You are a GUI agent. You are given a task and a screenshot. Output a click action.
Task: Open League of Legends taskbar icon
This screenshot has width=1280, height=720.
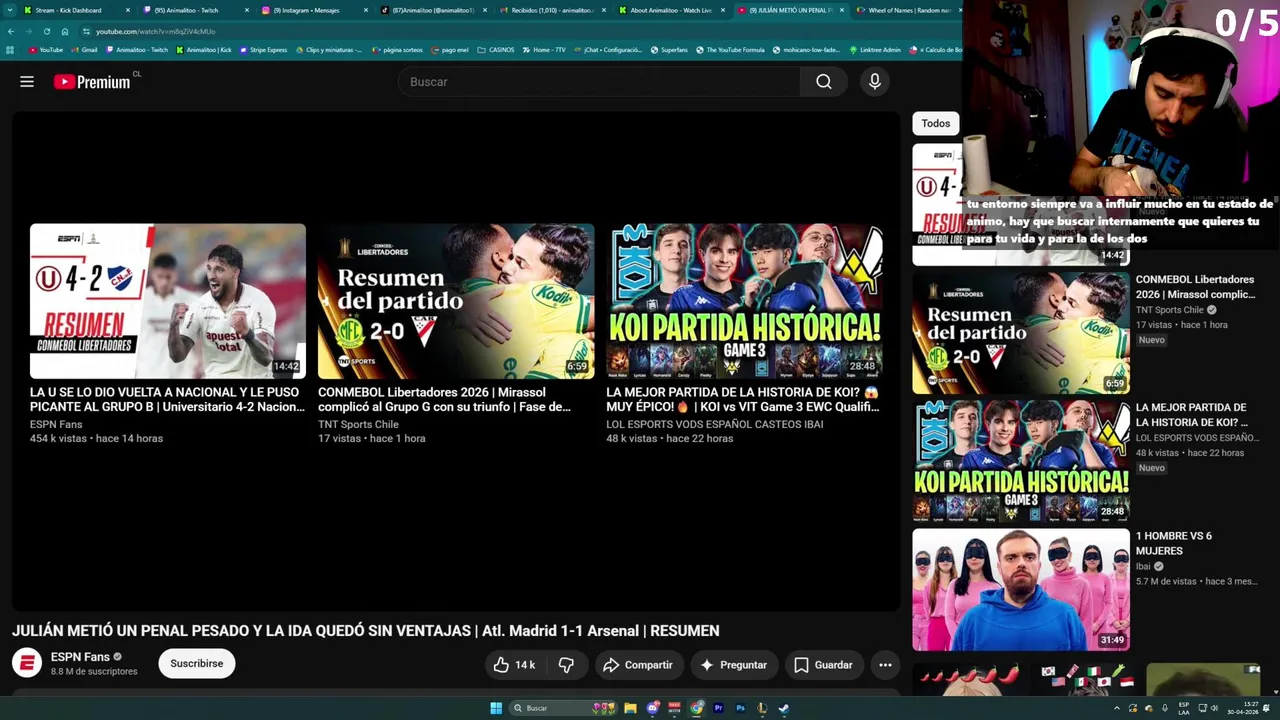click(x=762, y=708)
